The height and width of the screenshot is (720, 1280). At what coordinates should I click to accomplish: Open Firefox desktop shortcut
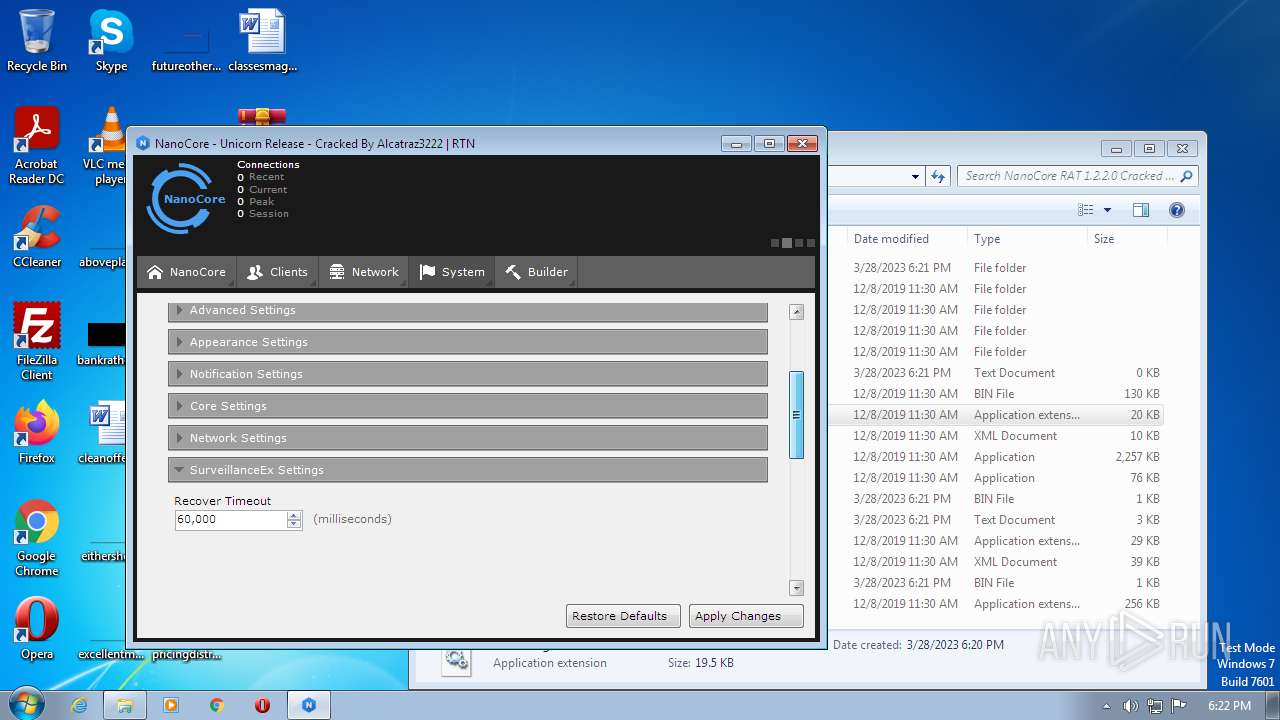click(x=37, y=433)
